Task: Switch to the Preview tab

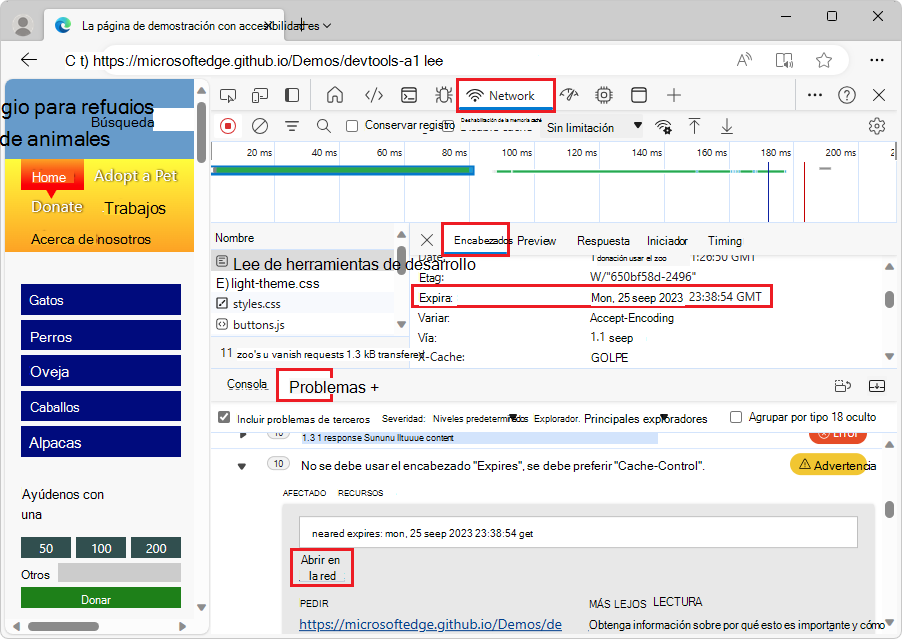Action: point(536,240)
